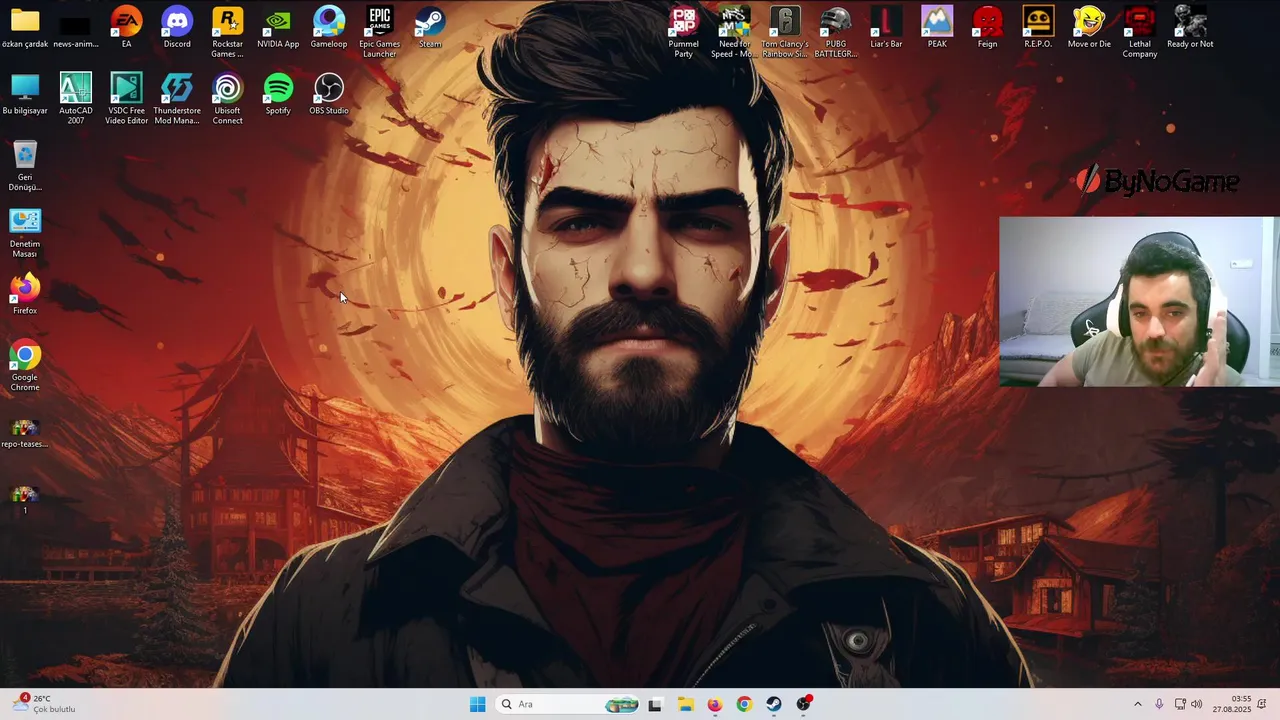The width and height of the screenshot is (1280, 720).
Task: Open Task View on the taskbar
Action: point(655,704)
